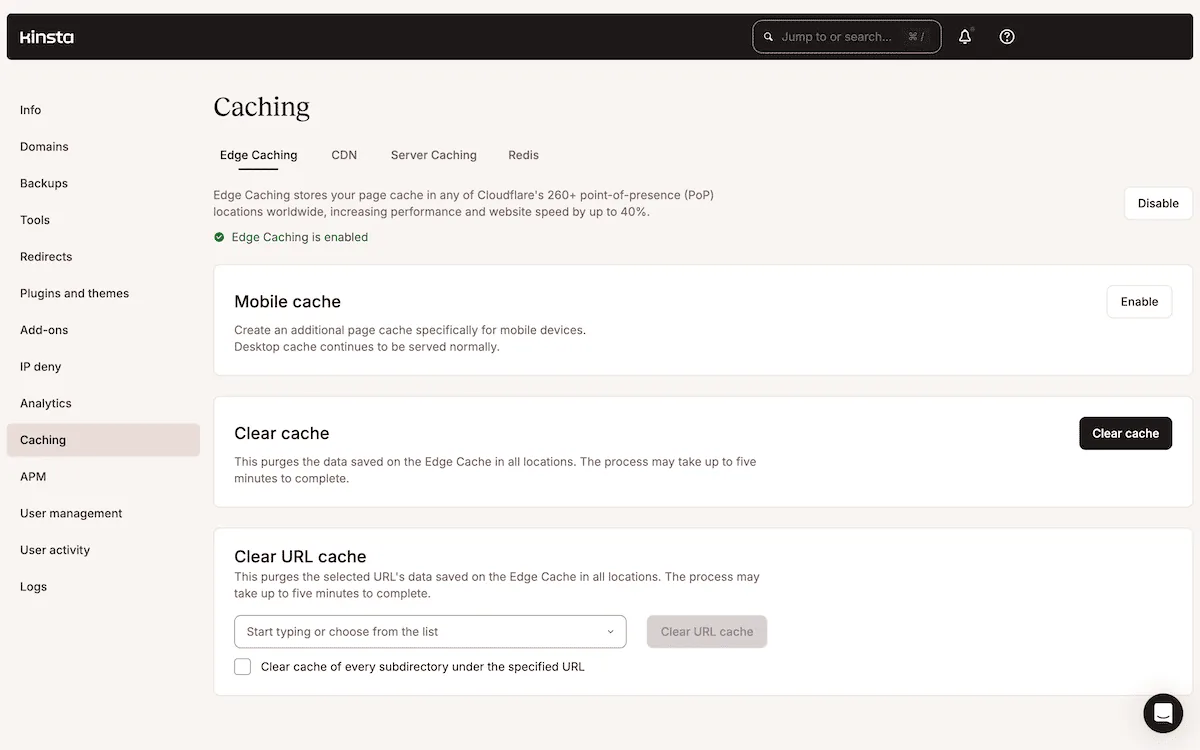Open the Redis tab
Viewport: 1200px width, 750px height.
523,155
